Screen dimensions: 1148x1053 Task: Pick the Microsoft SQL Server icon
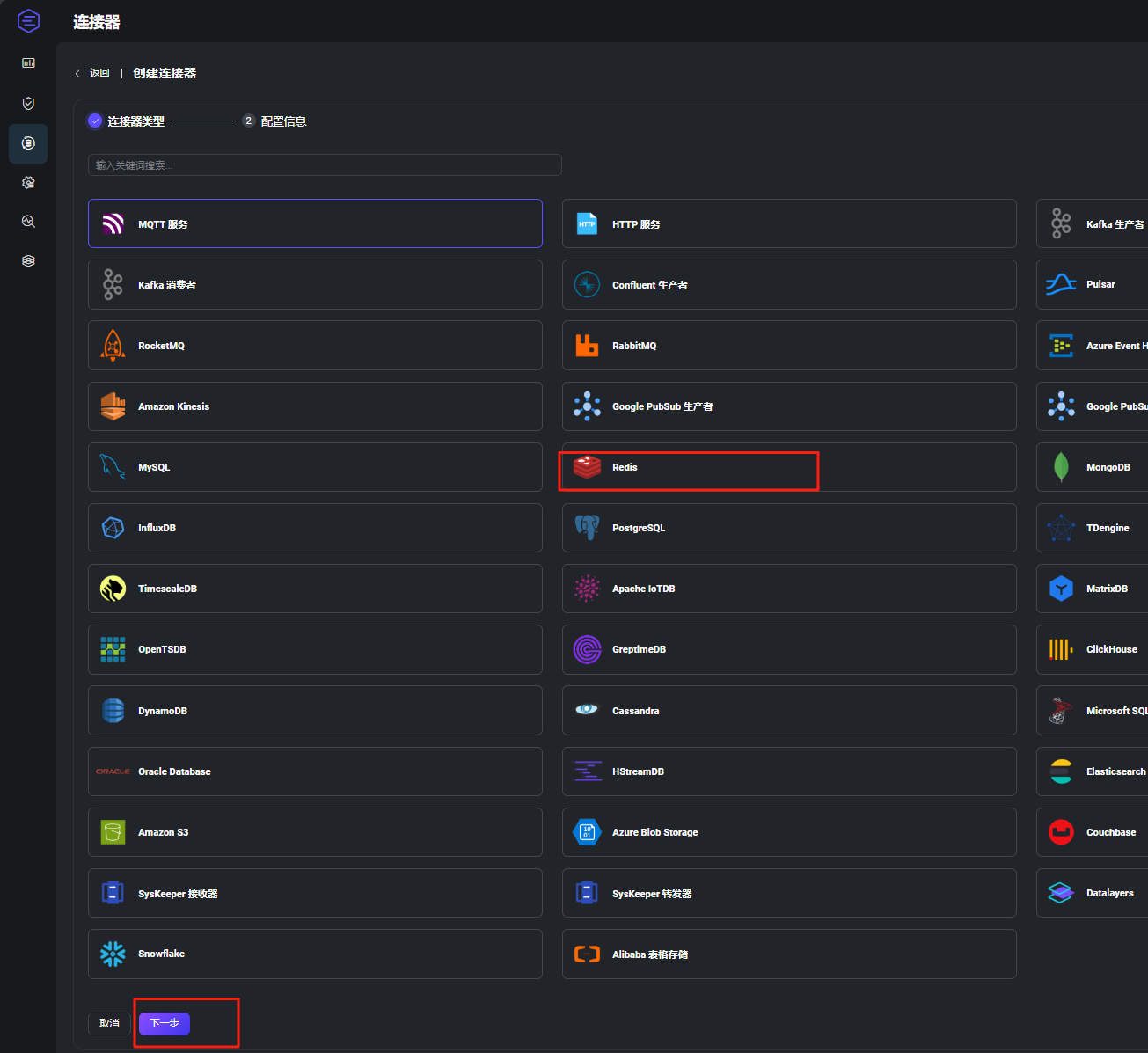tap(1061, 710)
